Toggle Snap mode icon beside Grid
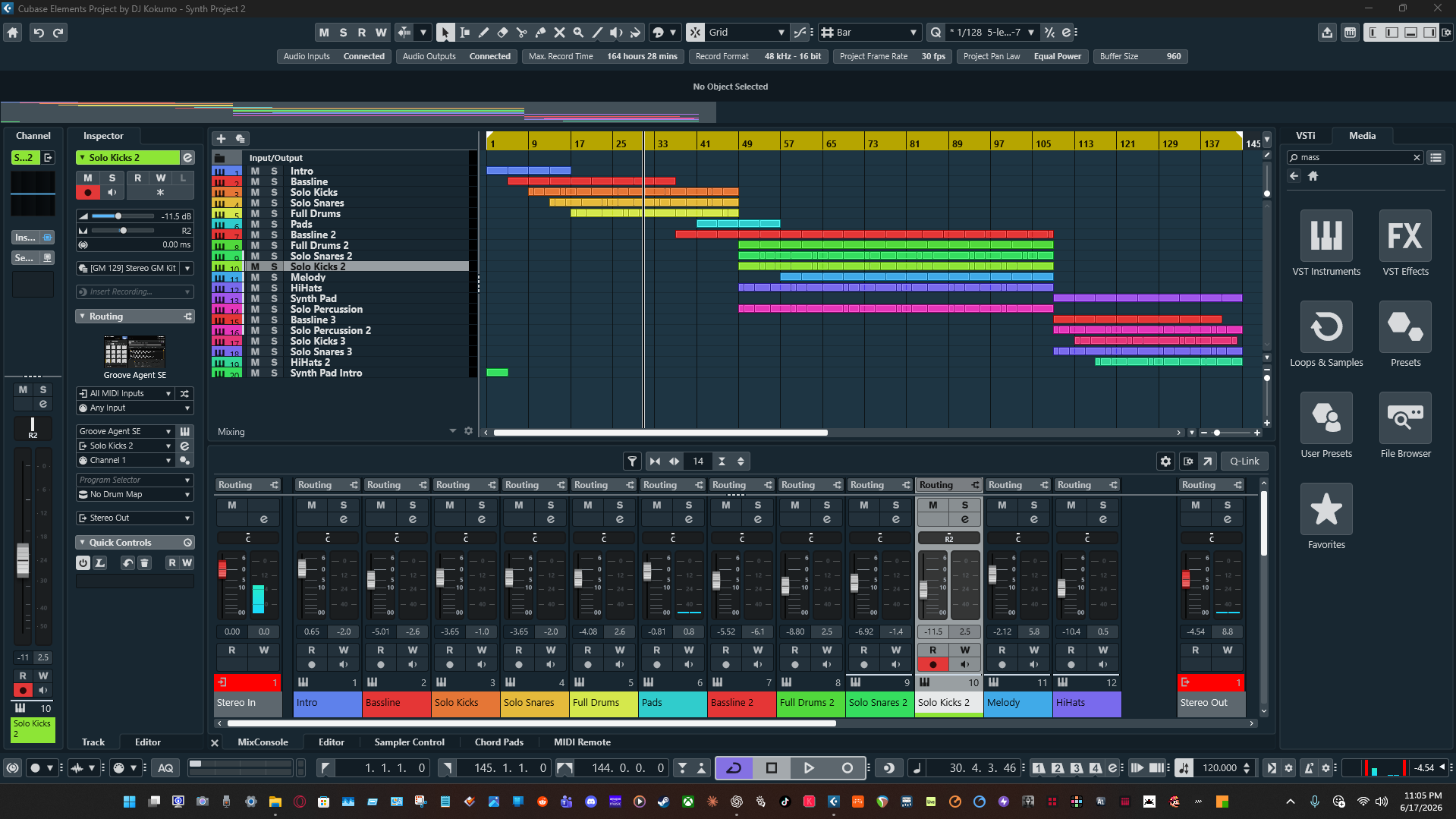The height and width of the screenshot is (819, 1456). (x=695, y=33)
